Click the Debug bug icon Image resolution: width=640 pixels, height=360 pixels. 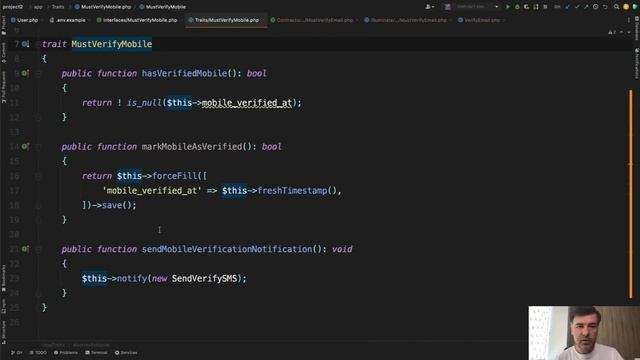pos(517,7)
